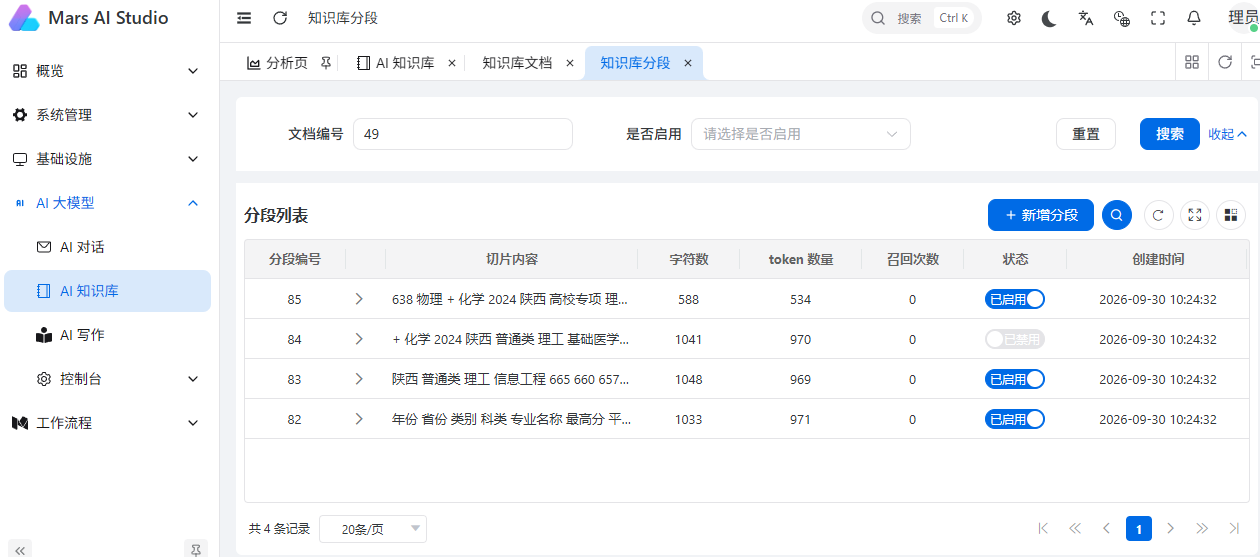Viewport: 1260px width, 557px height.
Task: Click the 分段编号 column header
Action: pos(295,259)
